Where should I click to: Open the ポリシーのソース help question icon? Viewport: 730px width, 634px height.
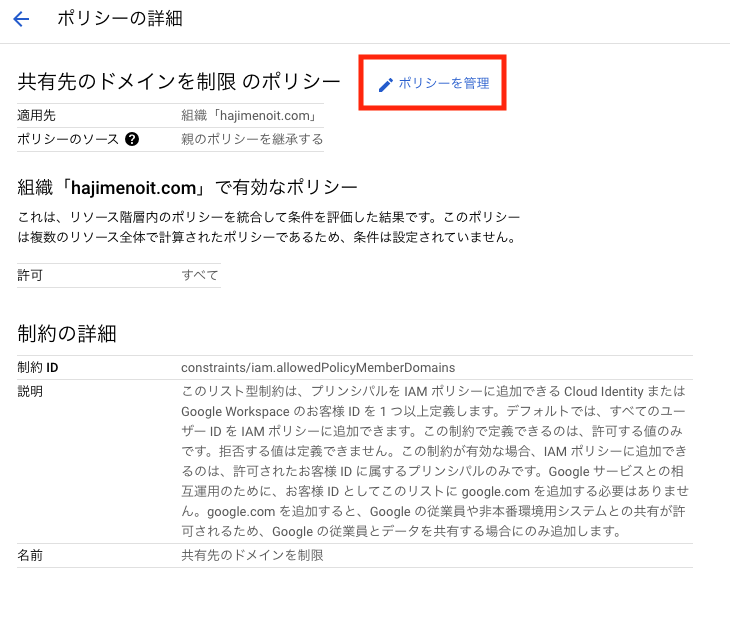click(x=132, y=139)
